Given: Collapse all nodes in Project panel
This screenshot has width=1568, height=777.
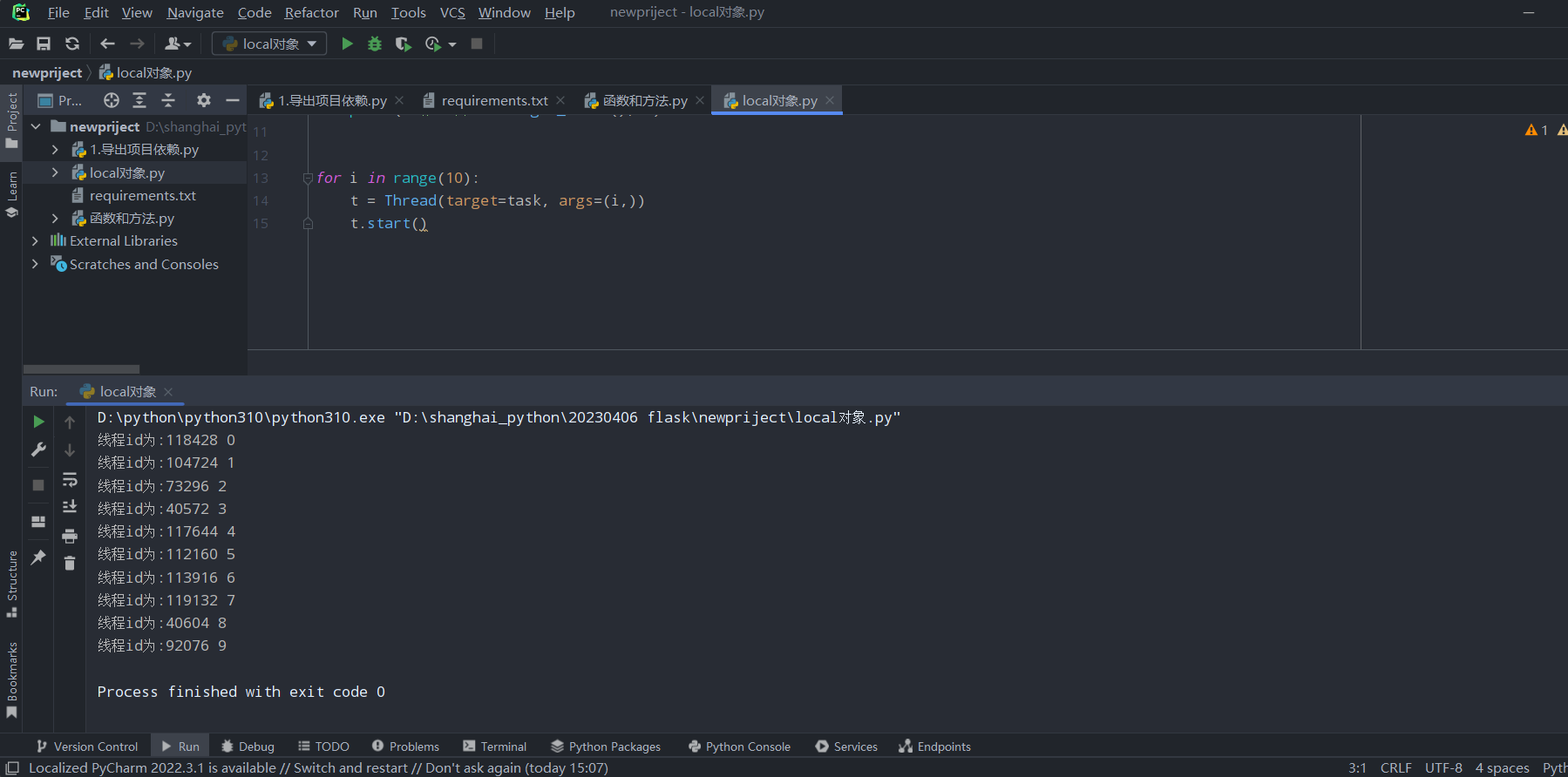Looking at the screenshot, I should (x=168, y=100).
